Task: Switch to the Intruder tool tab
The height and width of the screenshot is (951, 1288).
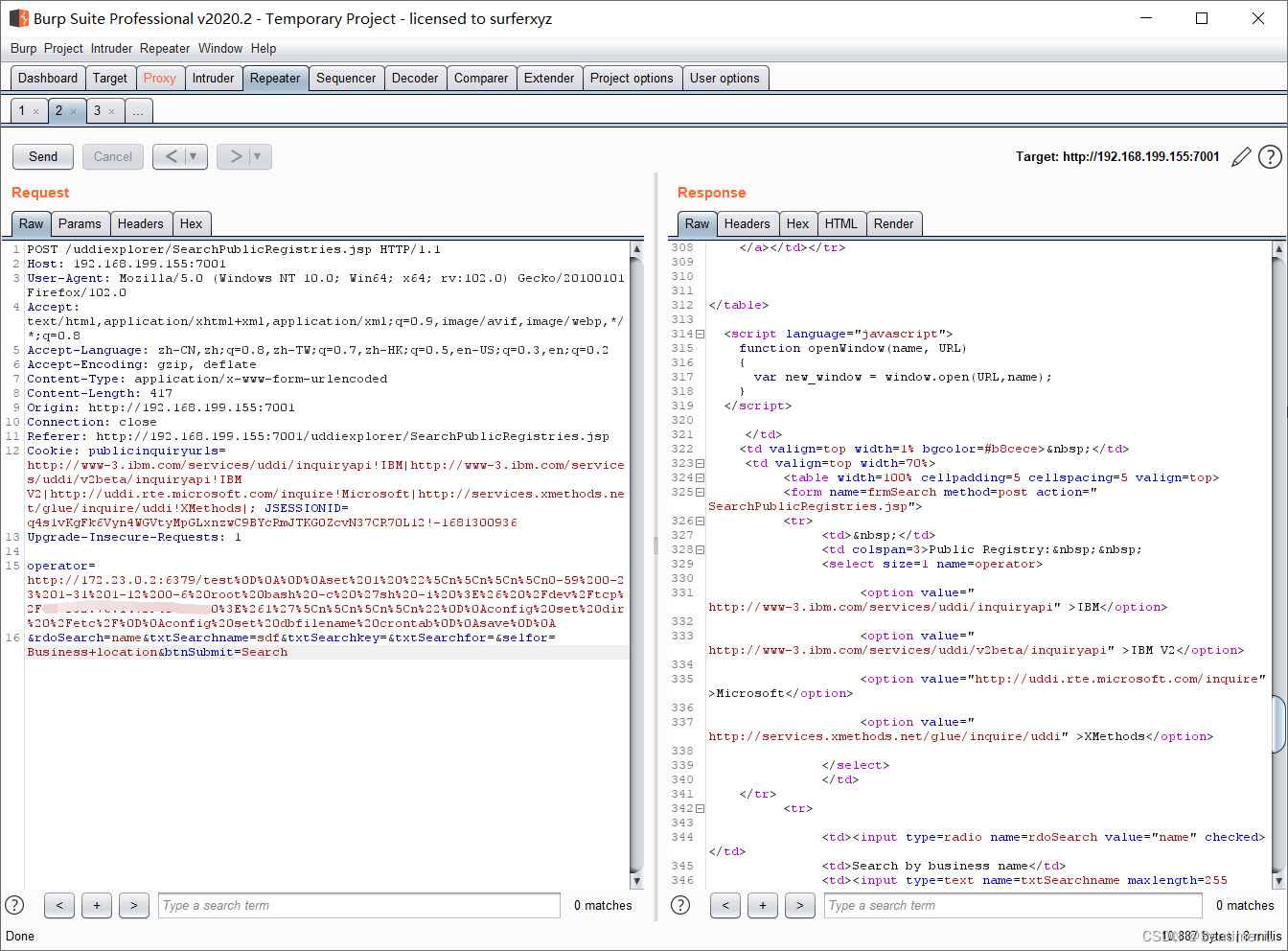Action: coord(213,79)
